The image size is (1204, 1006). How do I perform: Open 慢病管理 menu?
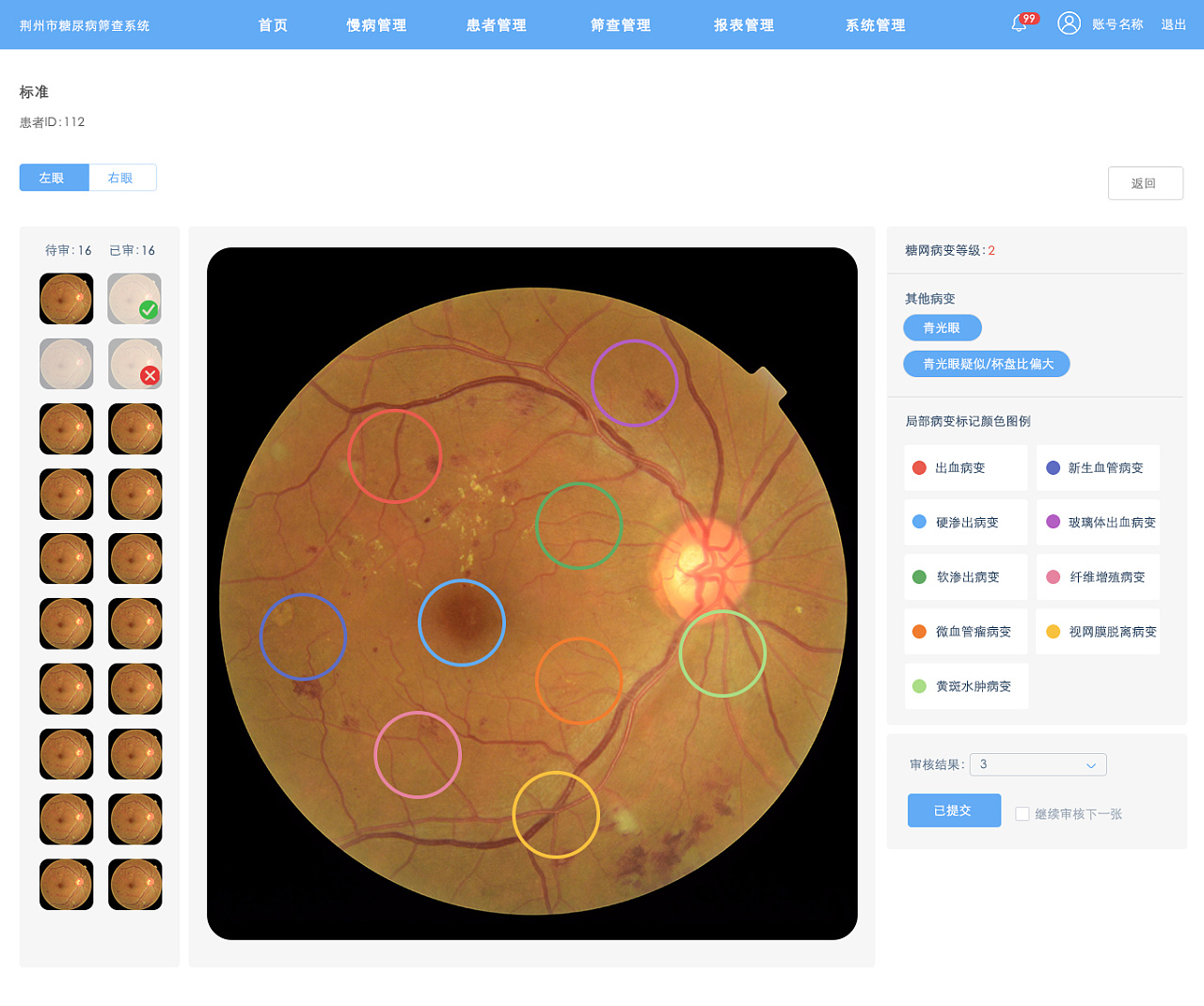click(377, 24)
